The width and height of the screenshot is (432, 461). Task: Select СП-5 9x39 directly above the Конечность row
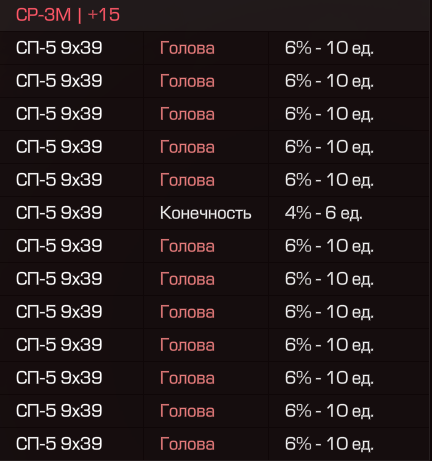tap(59, 180)
